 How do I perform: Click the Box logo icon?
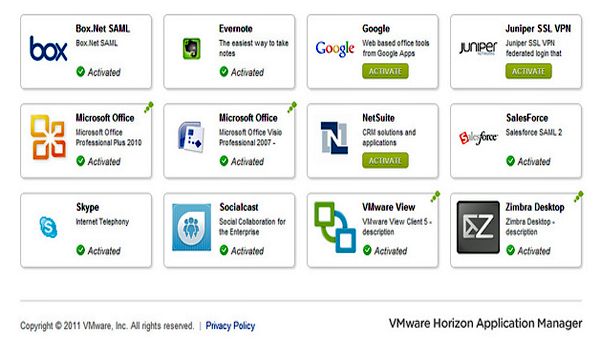click(x=48, y=49)
